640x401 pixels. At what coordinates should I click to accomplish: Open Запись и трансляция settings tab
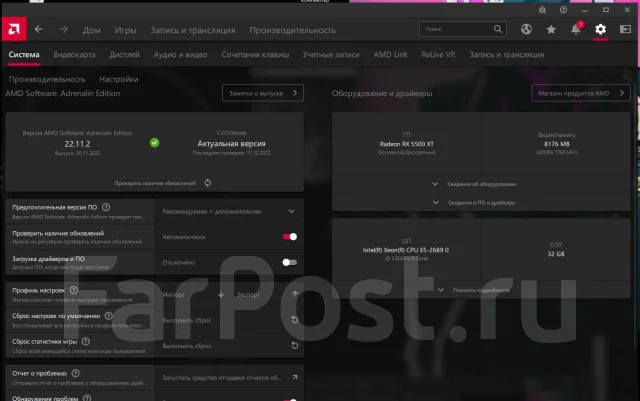coord(507,55)
